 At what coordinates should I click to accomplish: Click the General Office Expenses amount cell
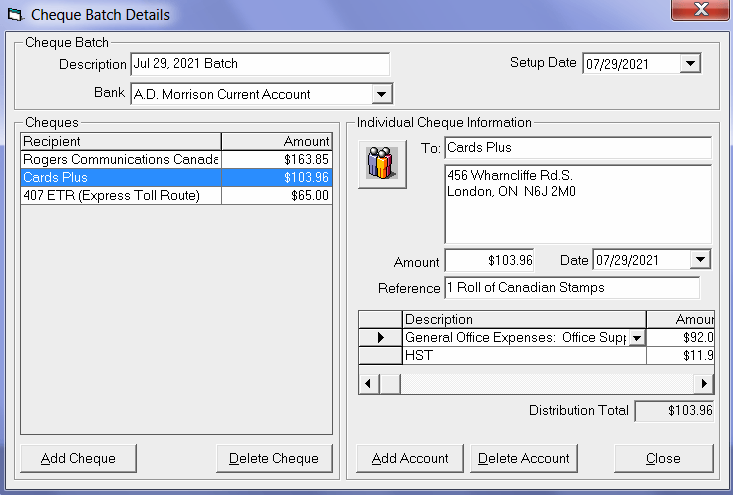pos(680,337)
